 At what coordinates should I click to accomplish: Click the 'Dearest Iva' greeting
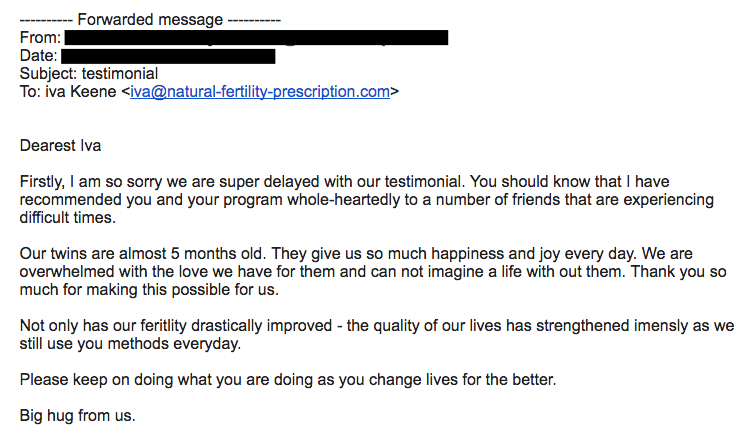click(x=60, y=145)
